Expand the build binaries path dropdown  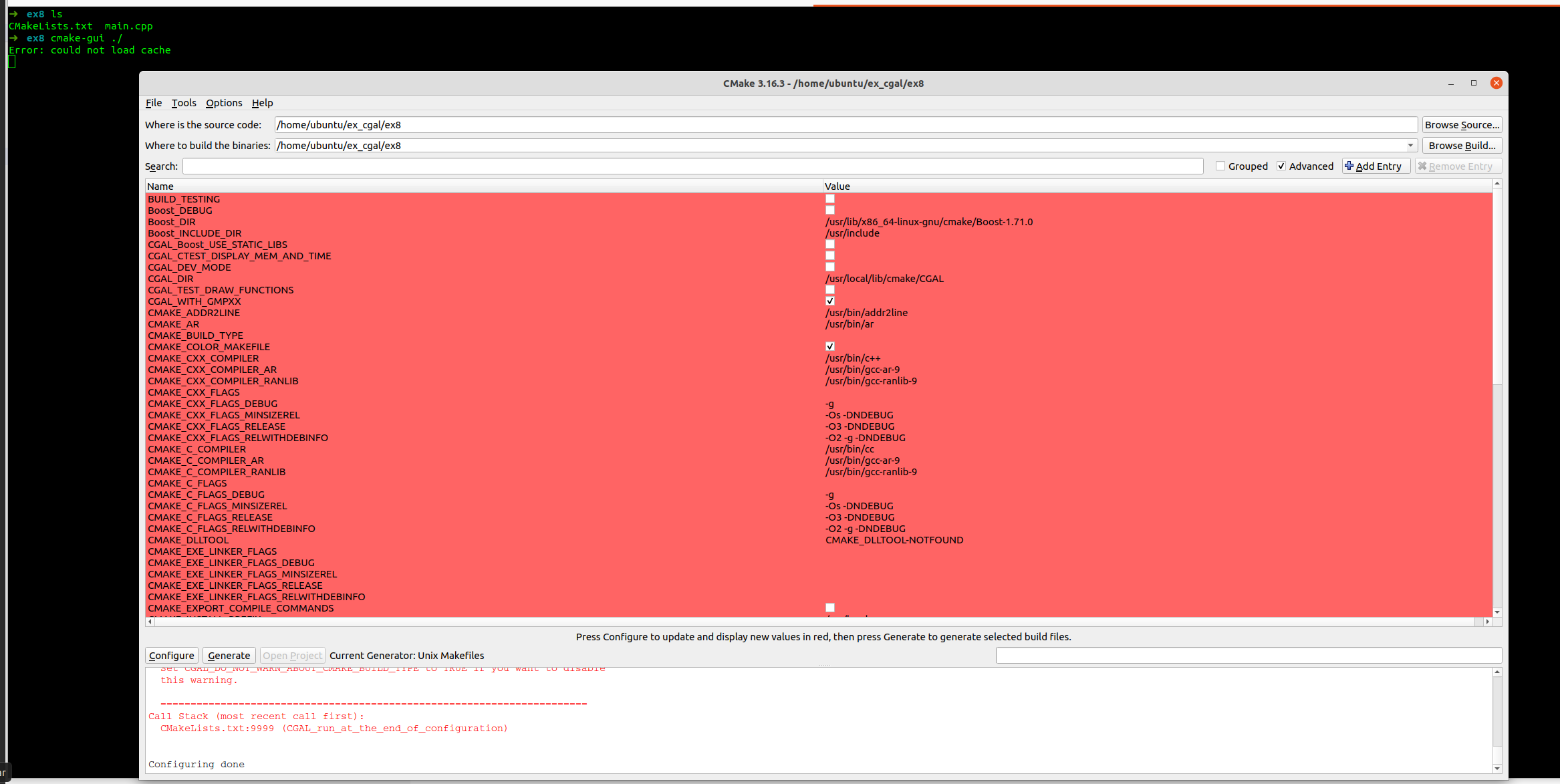[1410, 146]
